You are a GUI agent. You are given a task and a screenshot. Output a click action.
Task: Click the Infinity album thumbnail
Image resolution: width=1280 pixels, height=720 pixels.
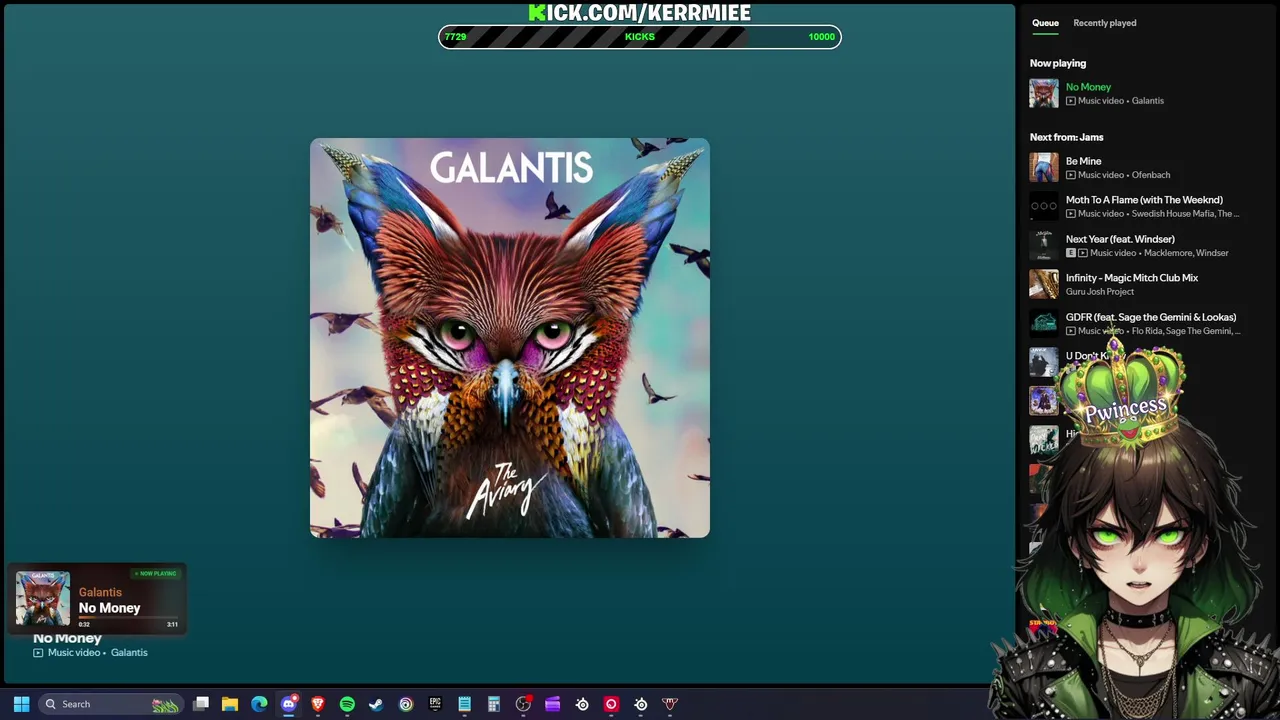point(1044,284)
